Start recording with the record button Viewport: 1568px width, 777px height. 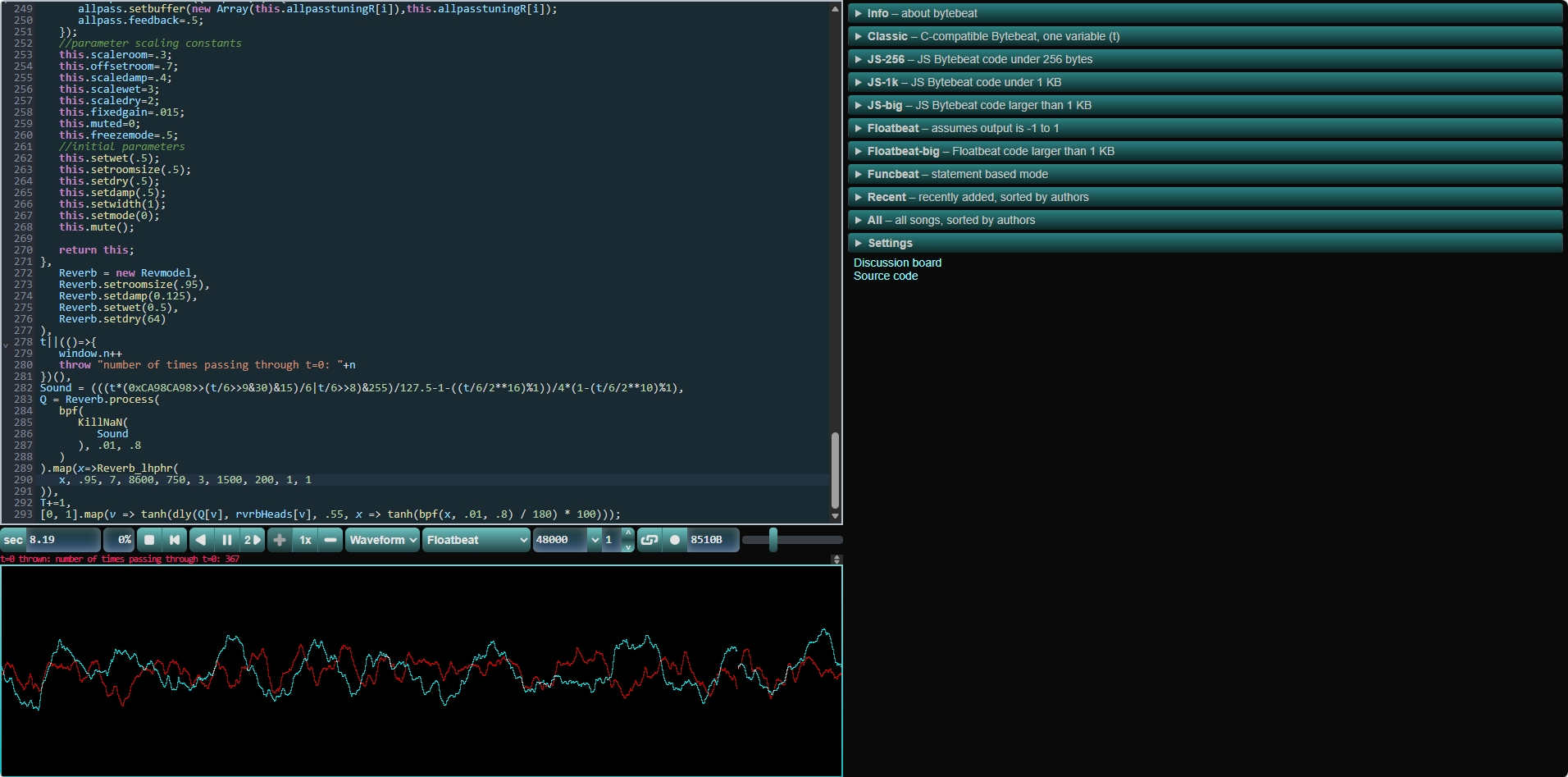point(675,540)
